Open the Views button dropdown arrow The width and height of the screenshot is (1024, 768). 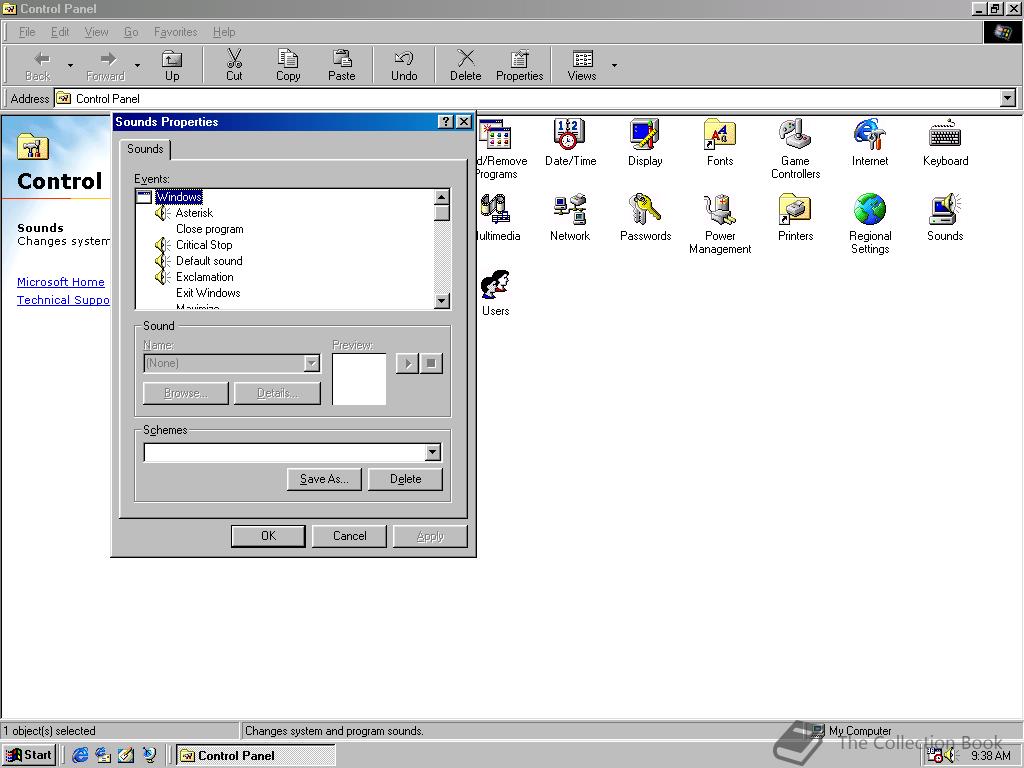[614, 66]
